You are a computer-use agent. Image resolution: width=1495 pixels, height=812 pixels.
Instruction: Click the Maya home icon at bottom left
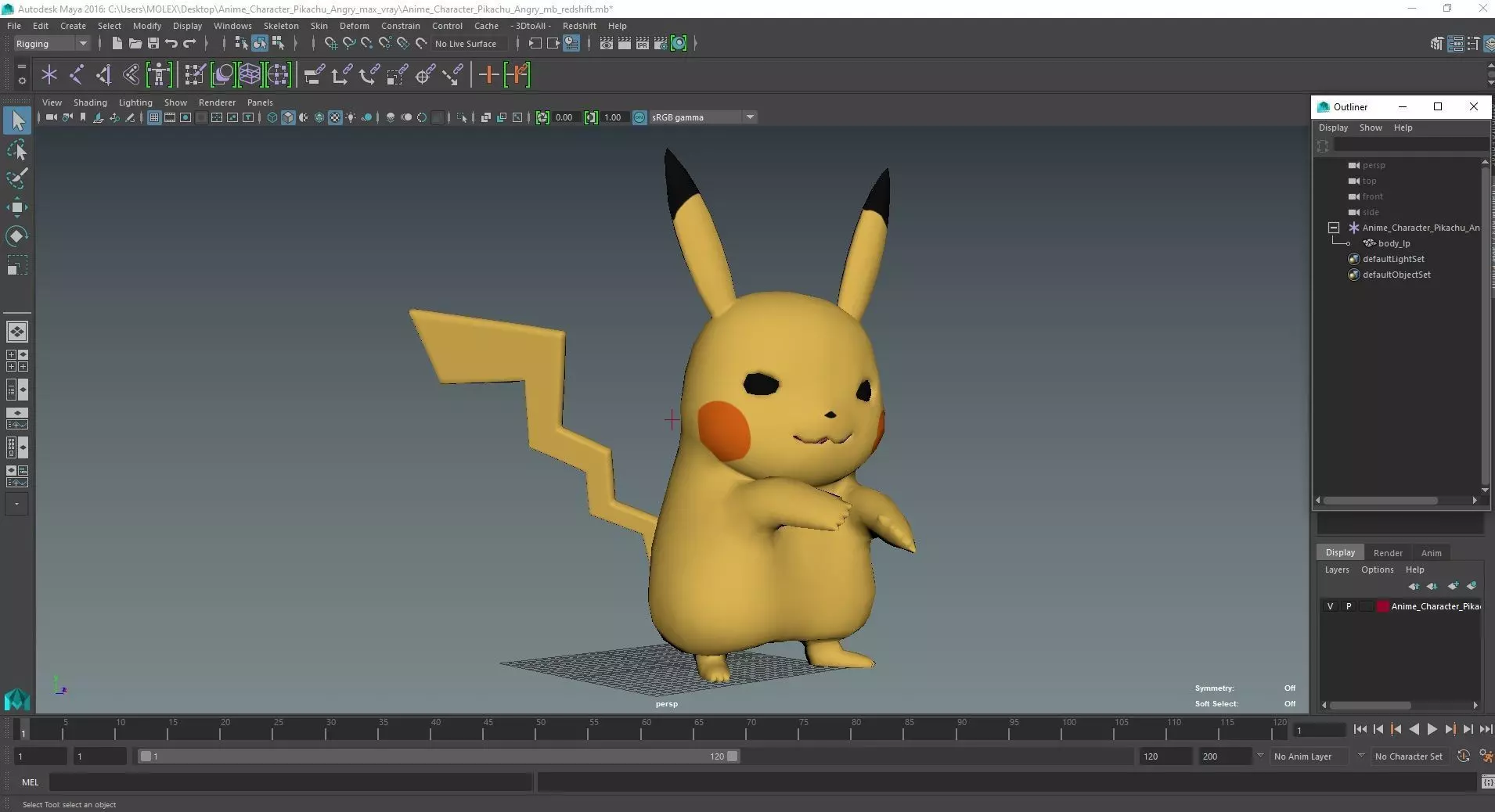click(x=17, y=699)
